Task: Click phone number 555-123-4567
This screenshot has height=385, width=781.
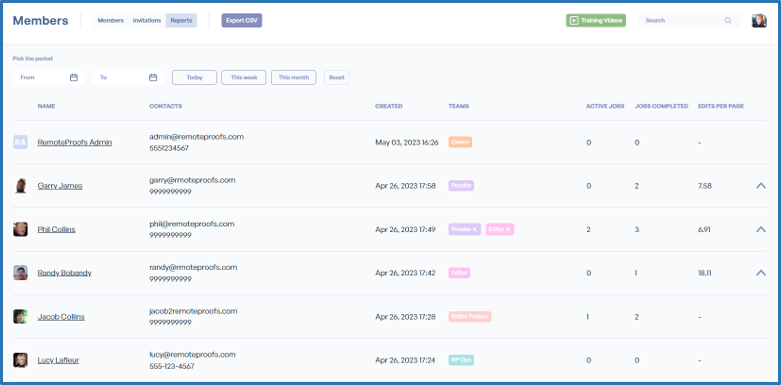Action: [171, 367]
